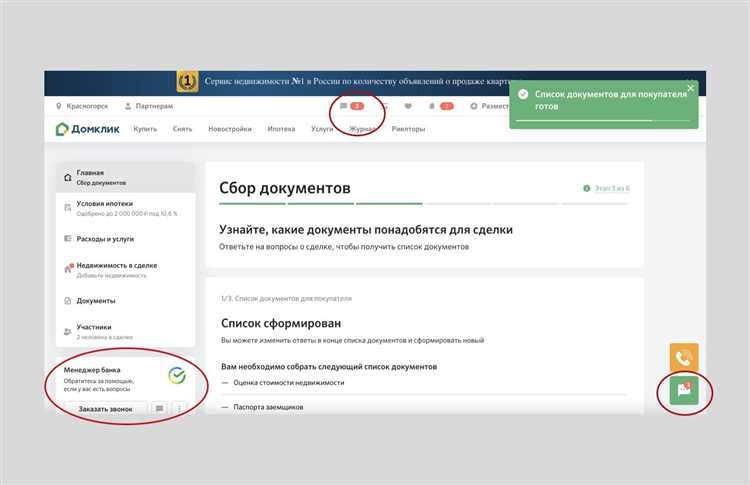Image resolution: width=750 pixels, height=485 pixels.
Task: Click '1/3. Список документов для покупателя' text
Action: 286,298
